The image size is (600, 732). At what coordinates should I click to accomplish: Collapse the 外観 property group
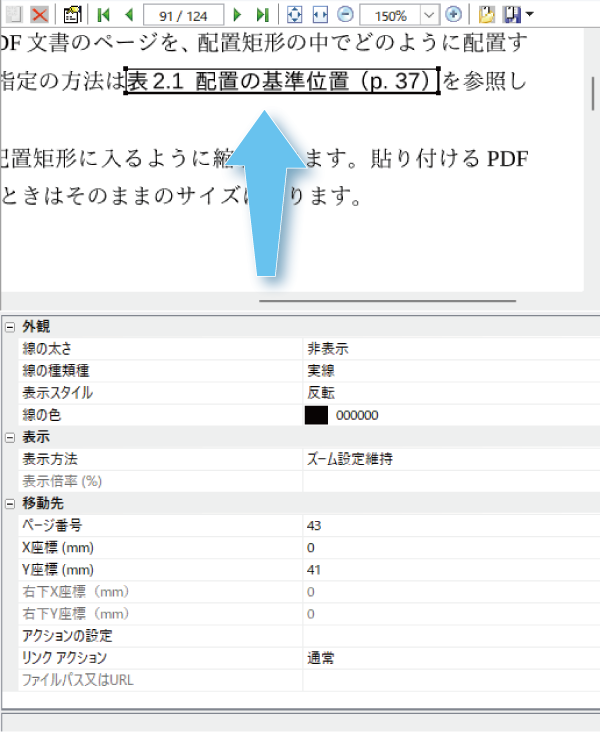pos(10,327)
